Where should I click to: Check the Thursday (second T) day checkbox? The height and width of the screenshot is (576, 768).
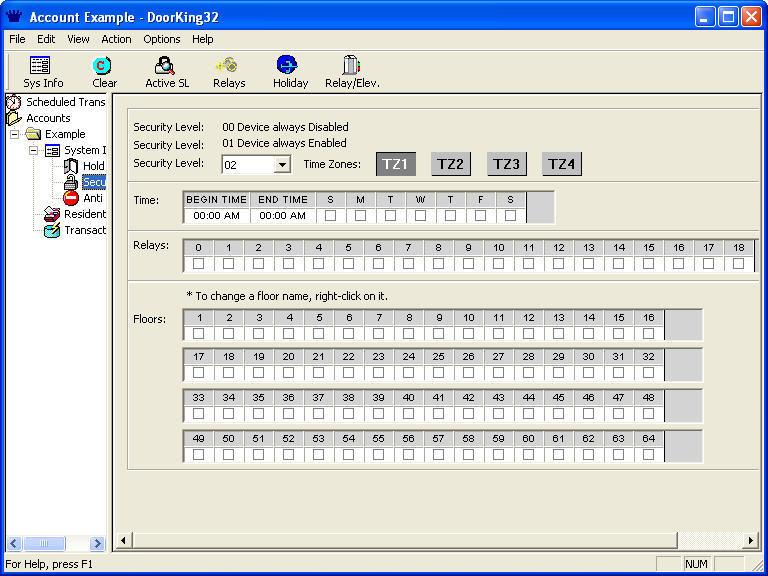[451, 216]
